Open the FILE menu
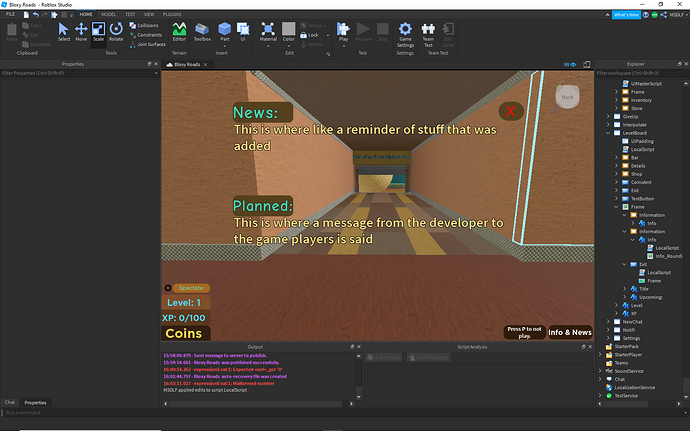Screen dimensions: 690x431 [x=10, y=14]
